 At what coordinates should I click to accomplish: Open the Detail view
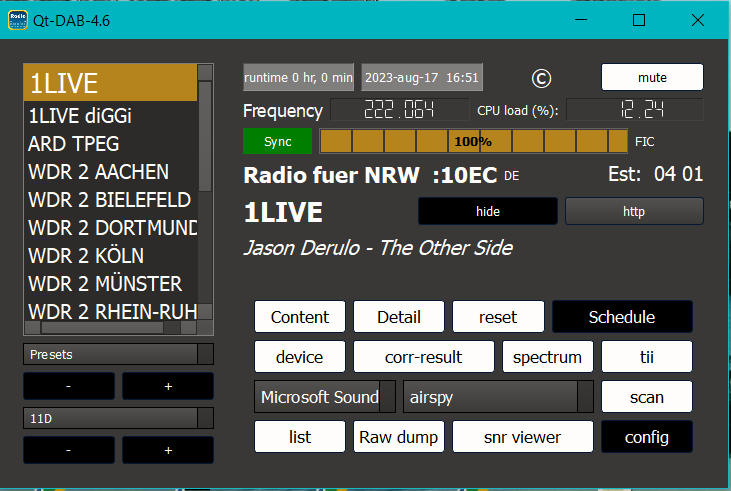399,317
